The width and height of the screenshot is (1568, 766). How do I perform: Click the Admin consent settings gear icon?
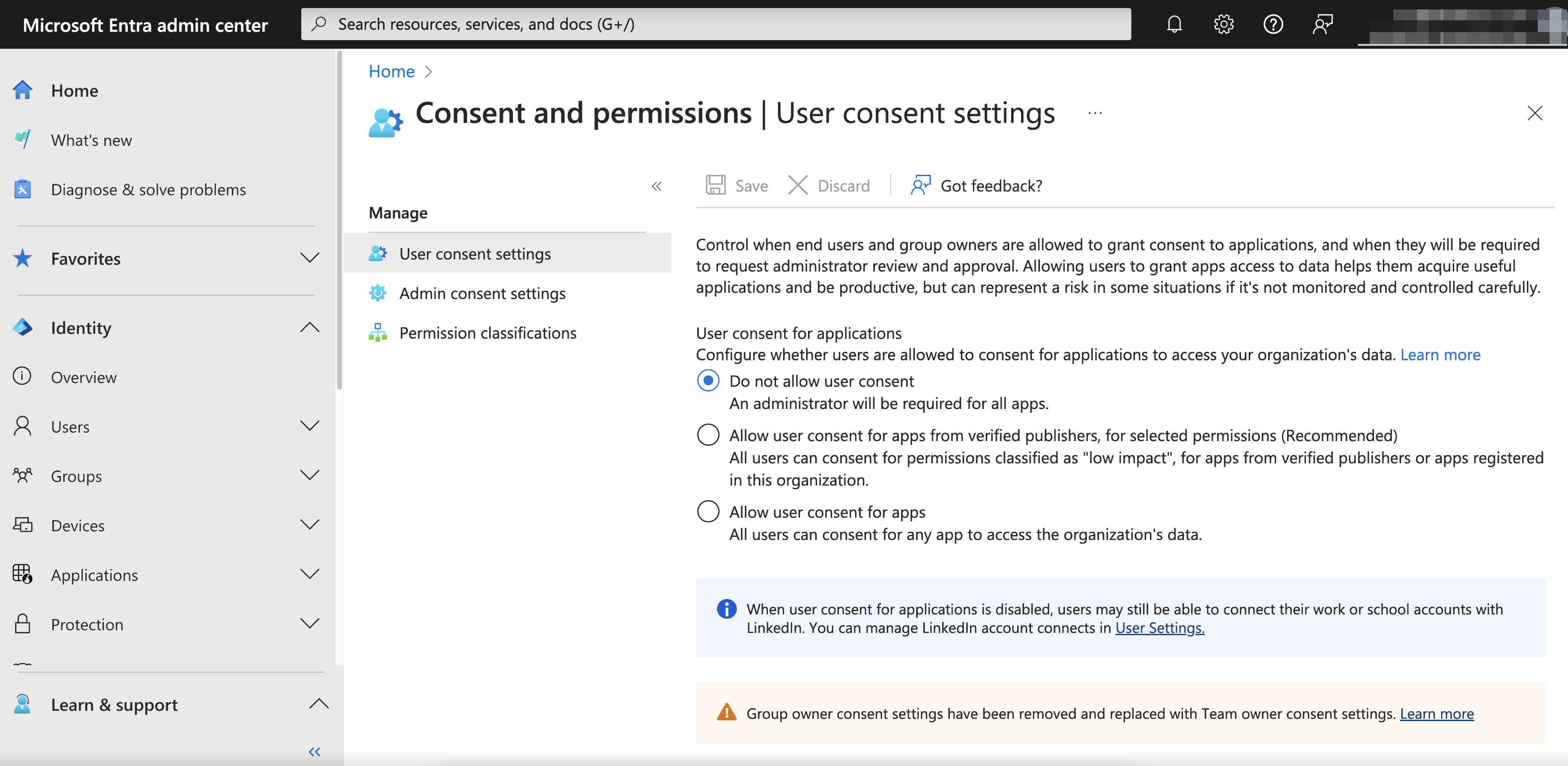378,293
